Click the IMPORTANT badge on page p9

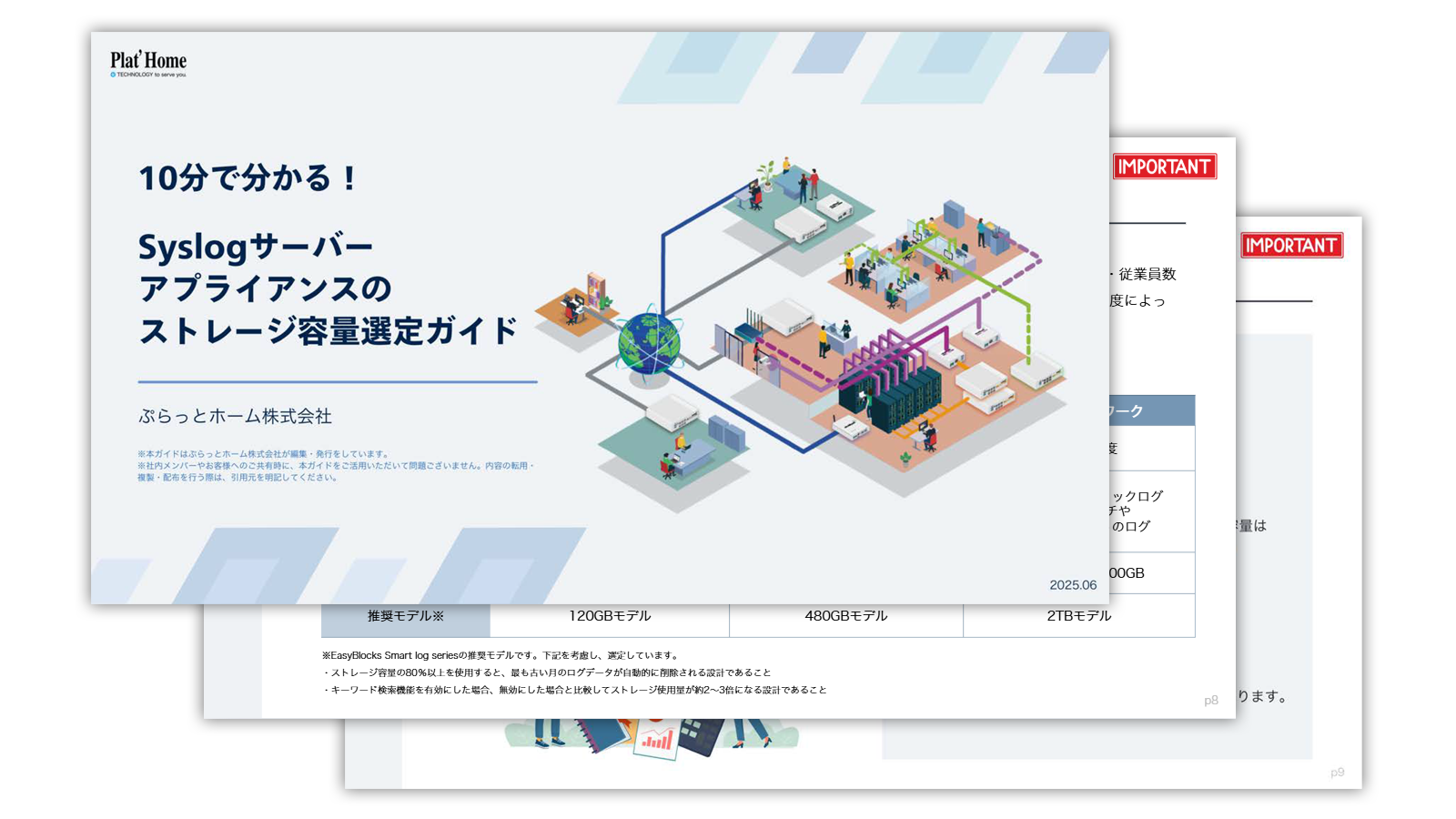1291,246
